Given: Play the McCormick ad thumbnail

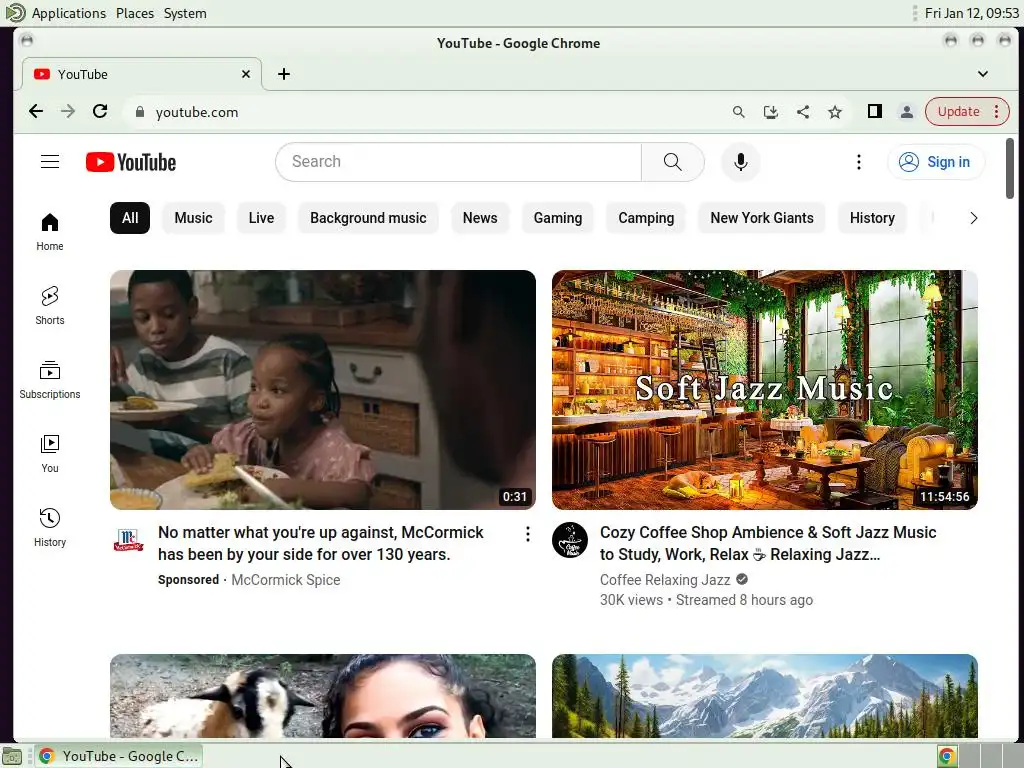Looking at the screenshot, I should coord(323,390).
